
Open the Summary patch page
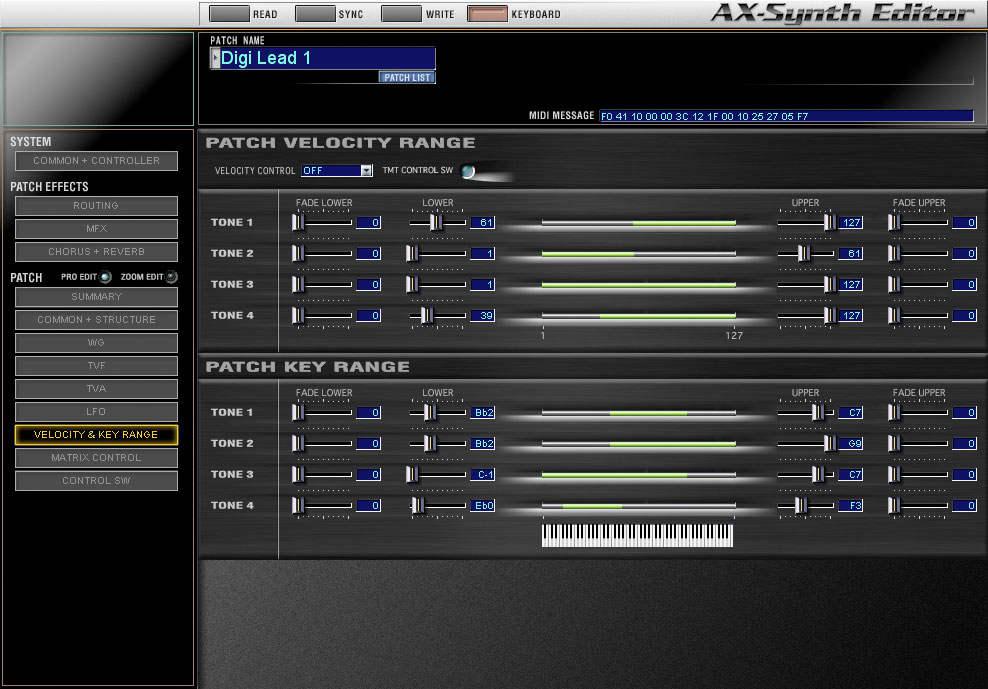click(x=96, y=296)
